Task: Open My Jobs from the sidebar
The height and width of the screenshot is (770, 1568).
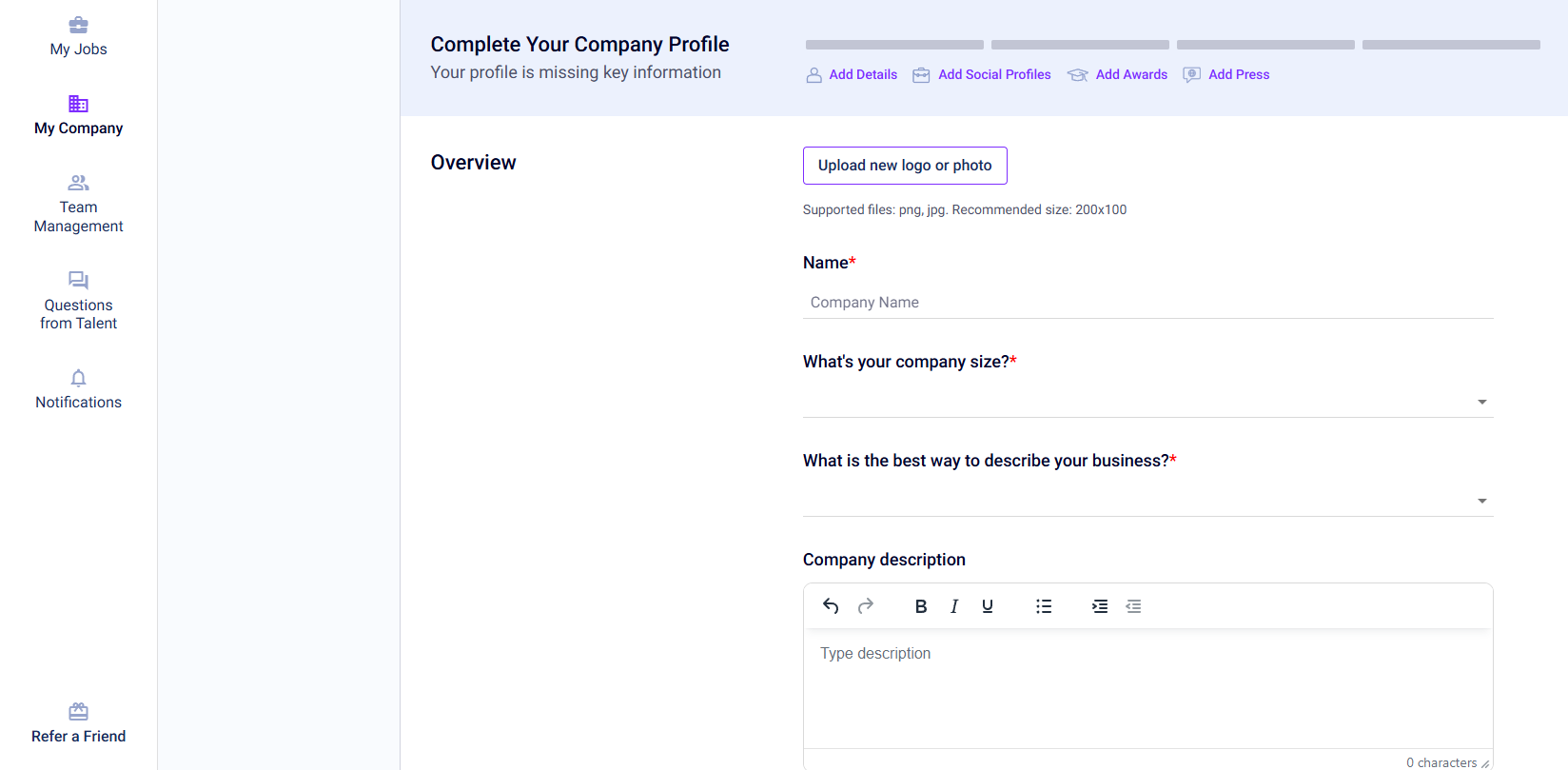Action: pos(78,37)
